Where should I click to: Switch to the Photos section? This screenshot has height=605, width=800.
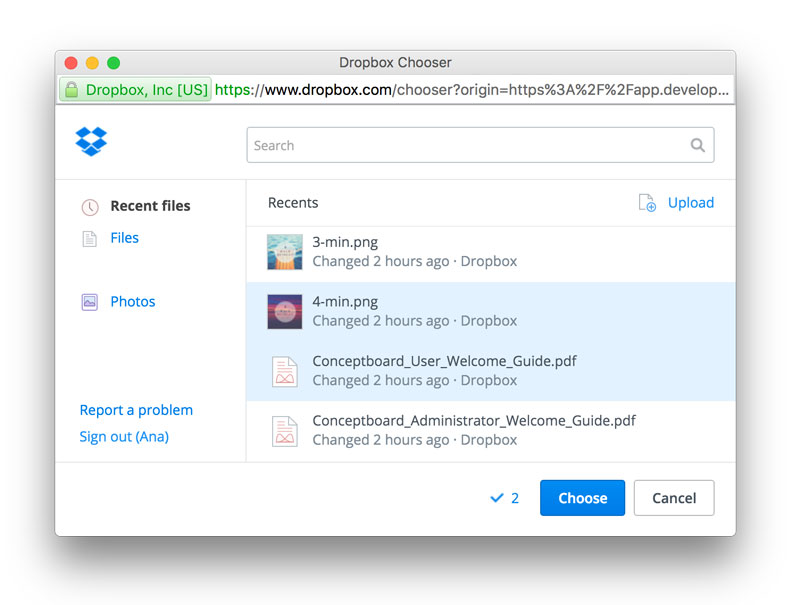pos(133,302)
